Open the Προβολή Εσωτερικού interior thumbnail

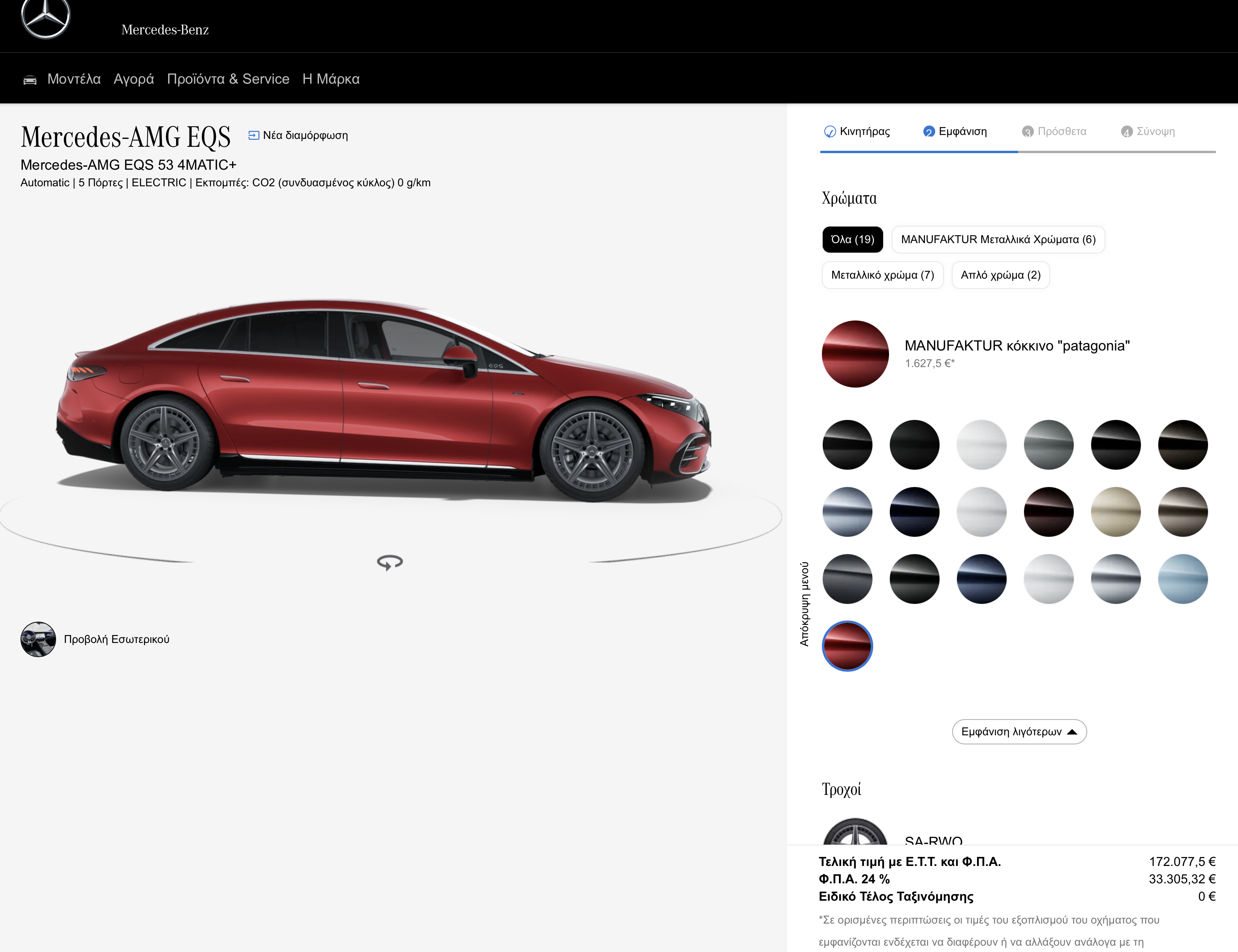pos(39,639)
